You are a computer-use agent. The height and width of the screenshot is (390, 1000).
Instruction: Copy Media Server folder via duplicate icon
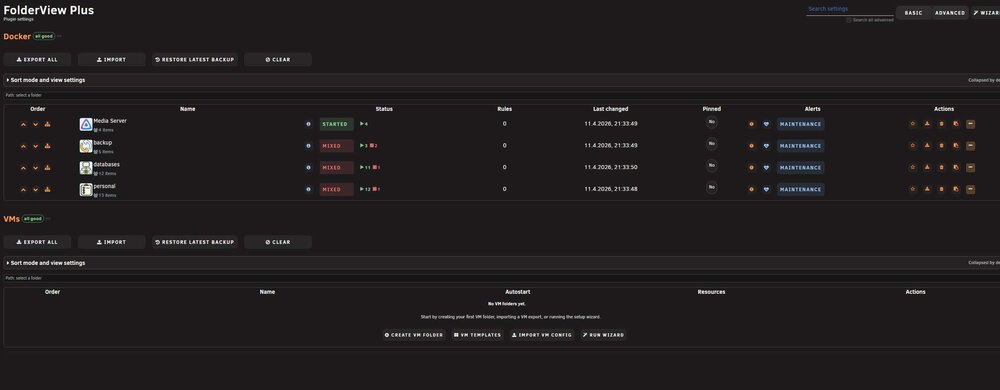pyautogui.click(x=956, y=124)
